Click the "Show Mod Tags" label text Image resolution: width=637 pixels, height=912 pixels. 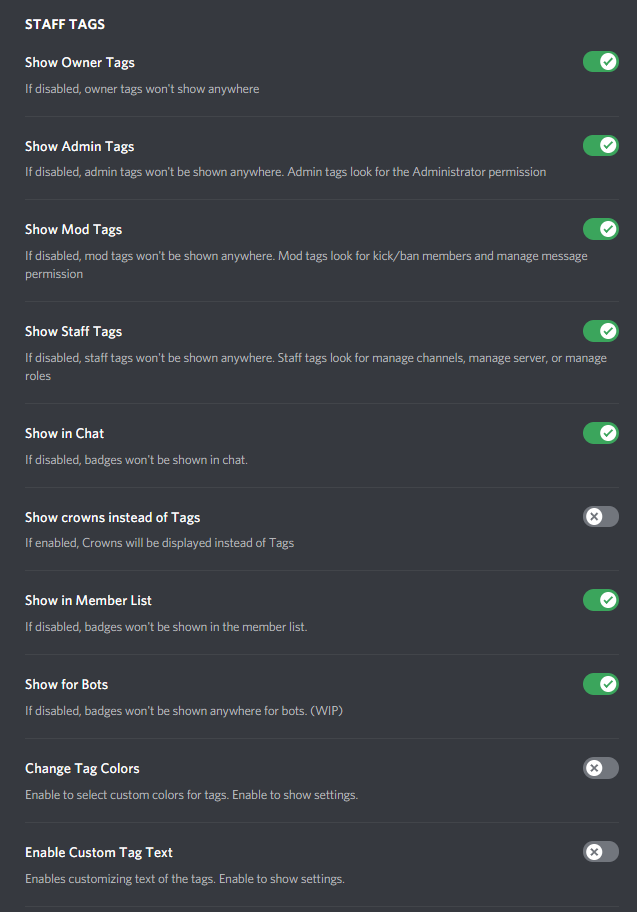click(73, 229)
